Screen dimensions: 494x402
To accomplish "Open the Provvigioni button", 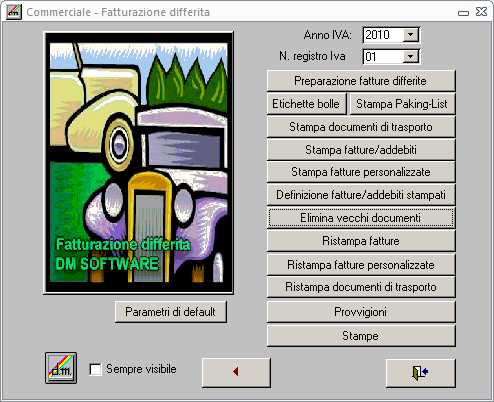I will point(361,312).
